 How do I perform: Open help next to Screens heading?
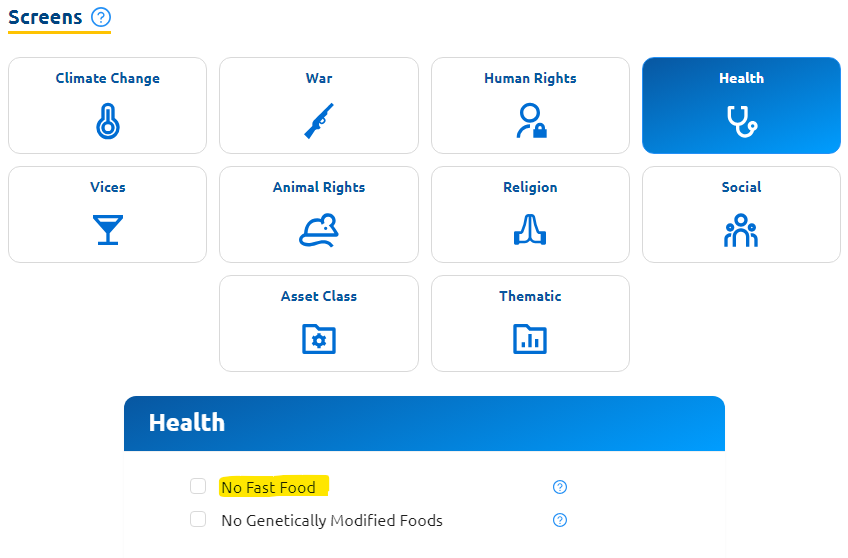(100, 17)
